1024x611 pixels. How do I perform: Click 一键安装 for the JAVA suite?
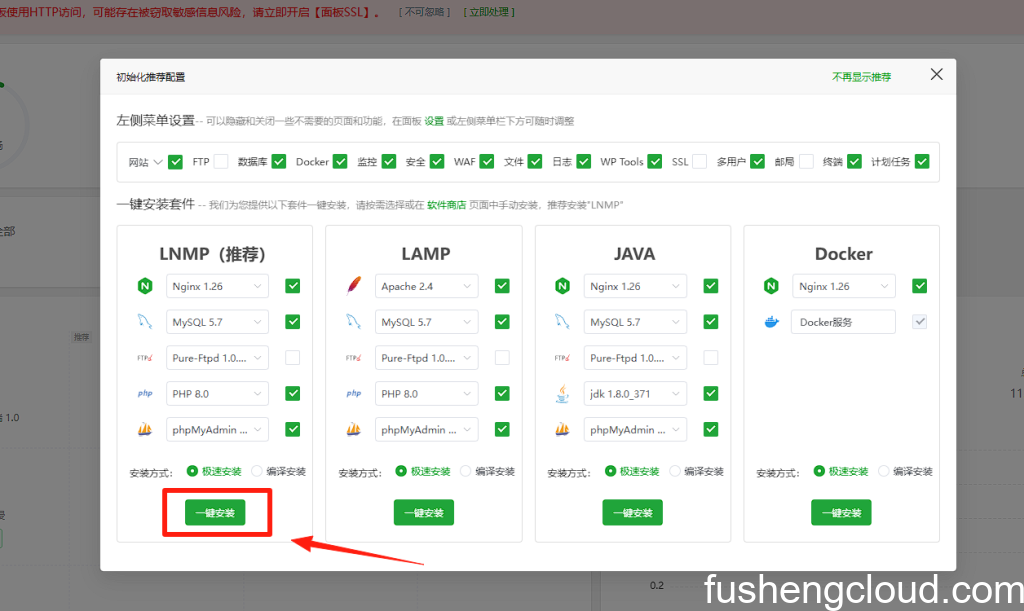pos(632,512)
